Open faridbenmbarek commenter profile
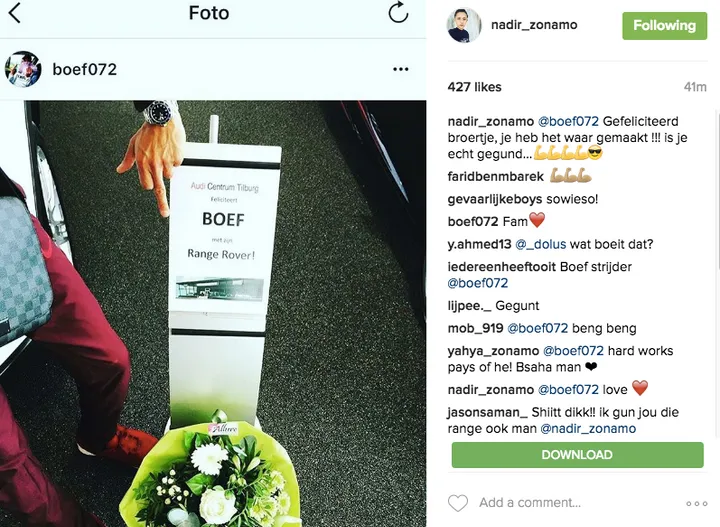The image size is (720, 527). coord(495,176)
